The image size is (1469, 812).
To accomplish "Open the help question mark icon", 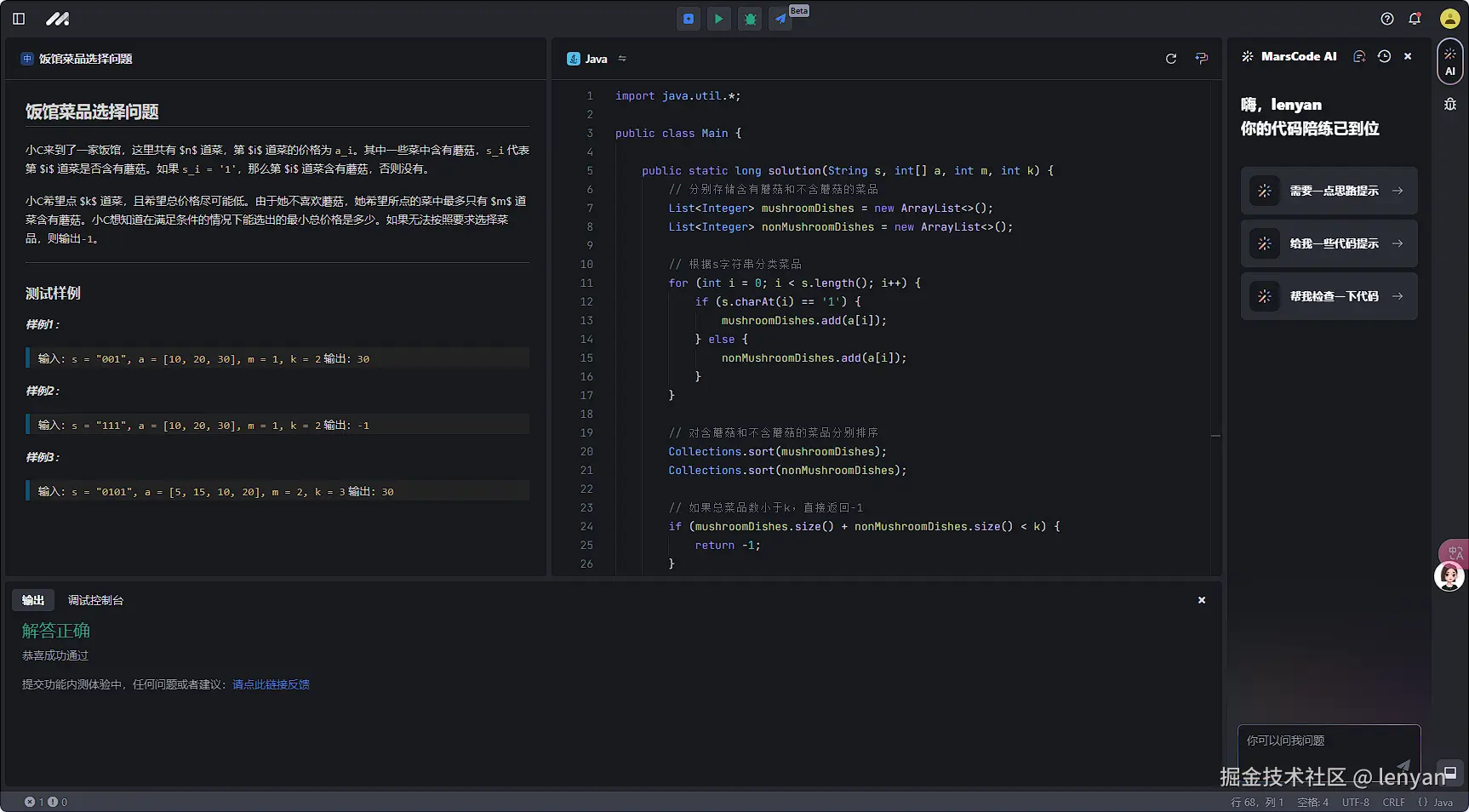I will point(1387,19).
